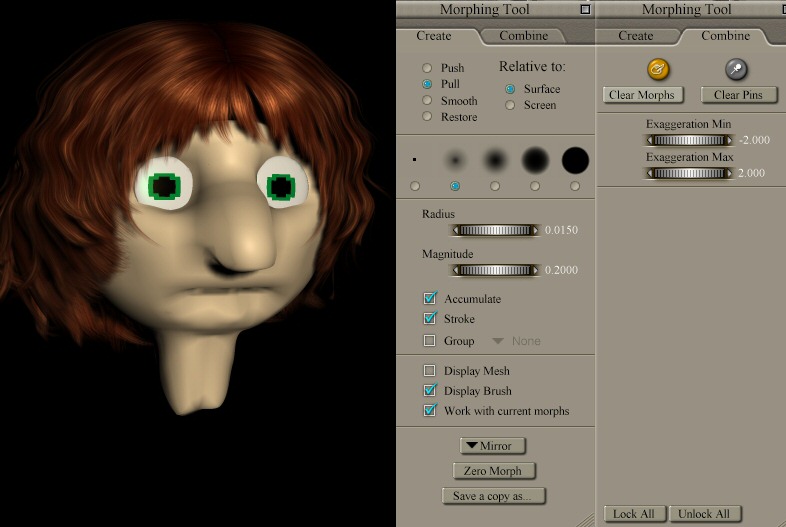Click the Exaggeration Min slider dial
Image resolution: width=786 pixels, height=527 pixels.
[689, 140]
